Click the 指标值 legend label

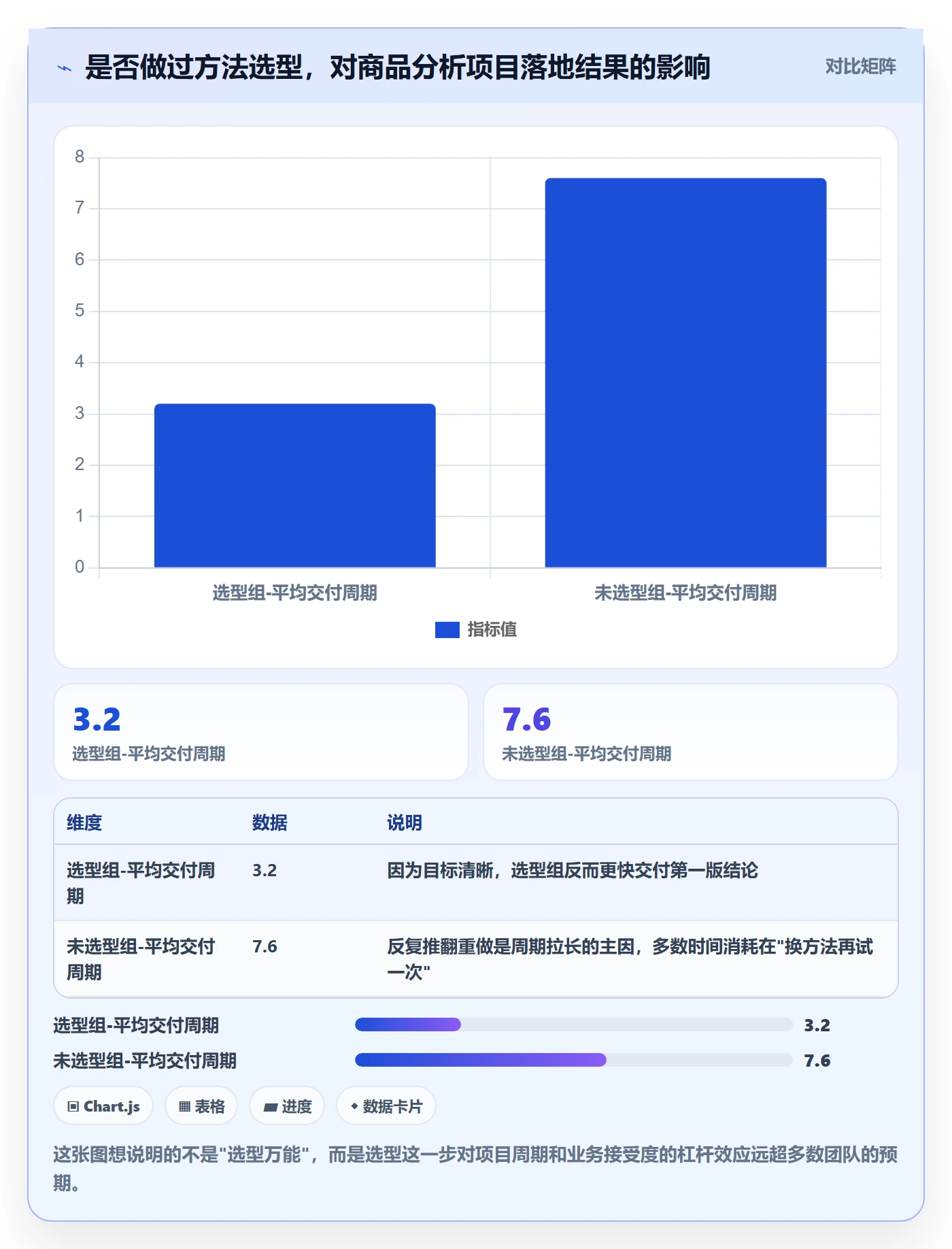(x=492, y=630)
